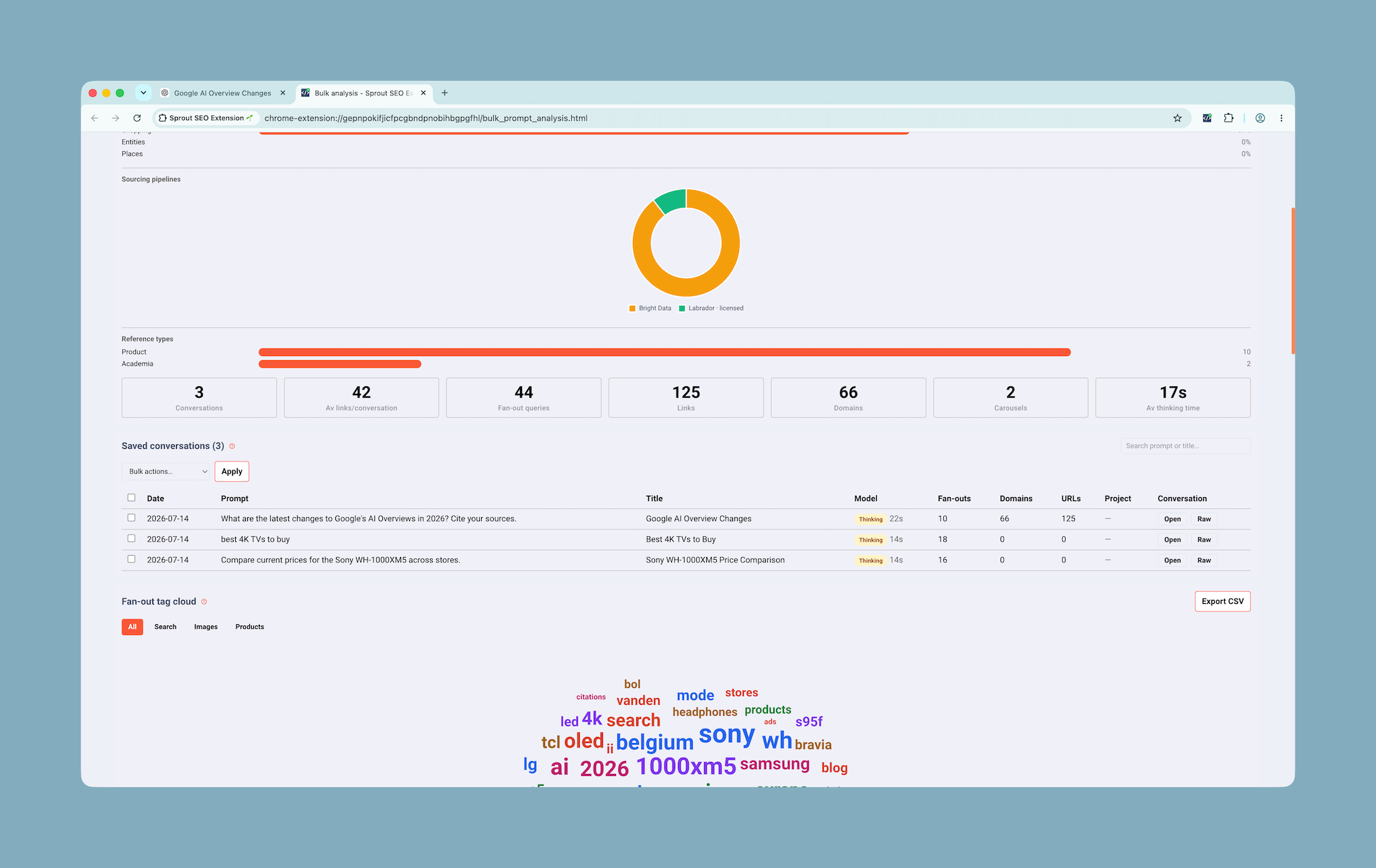Check the Google AI Overviews prompt row
Screen dimensions: 1376x868
click(x=132, y=518)
